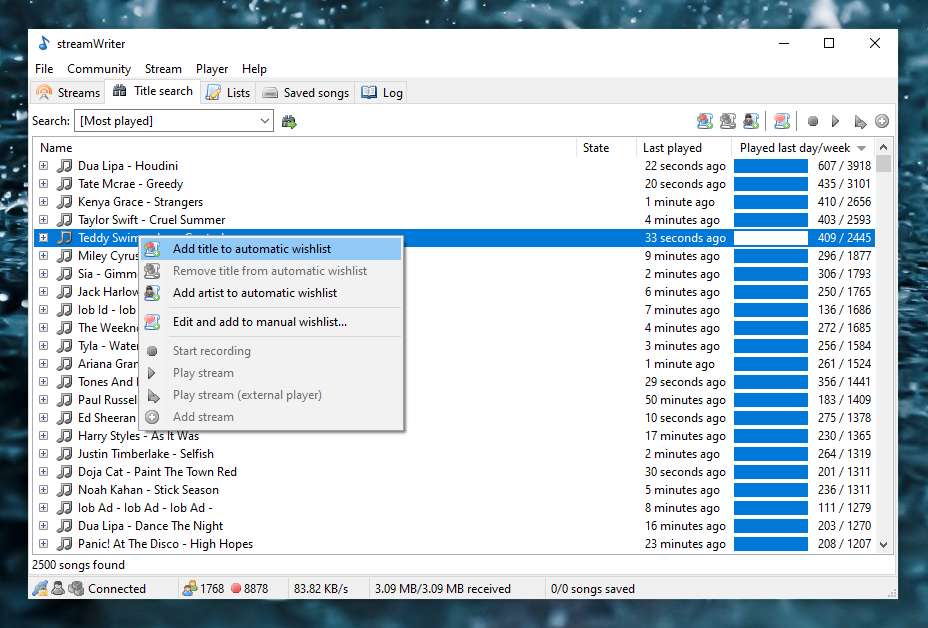Open the File menu
Image resolution: width=928 pixels, height=628 pixels.
44,69
